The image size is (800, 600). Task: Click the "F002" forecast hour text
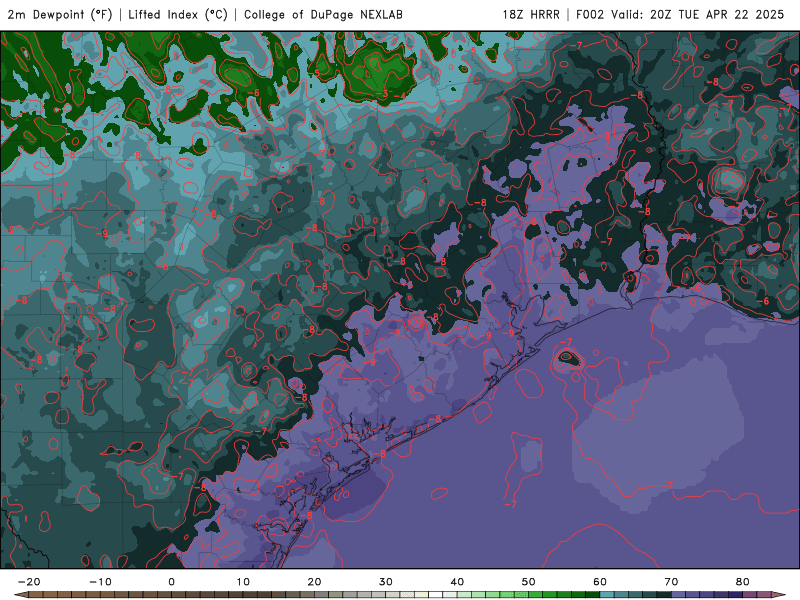point(590,14)
